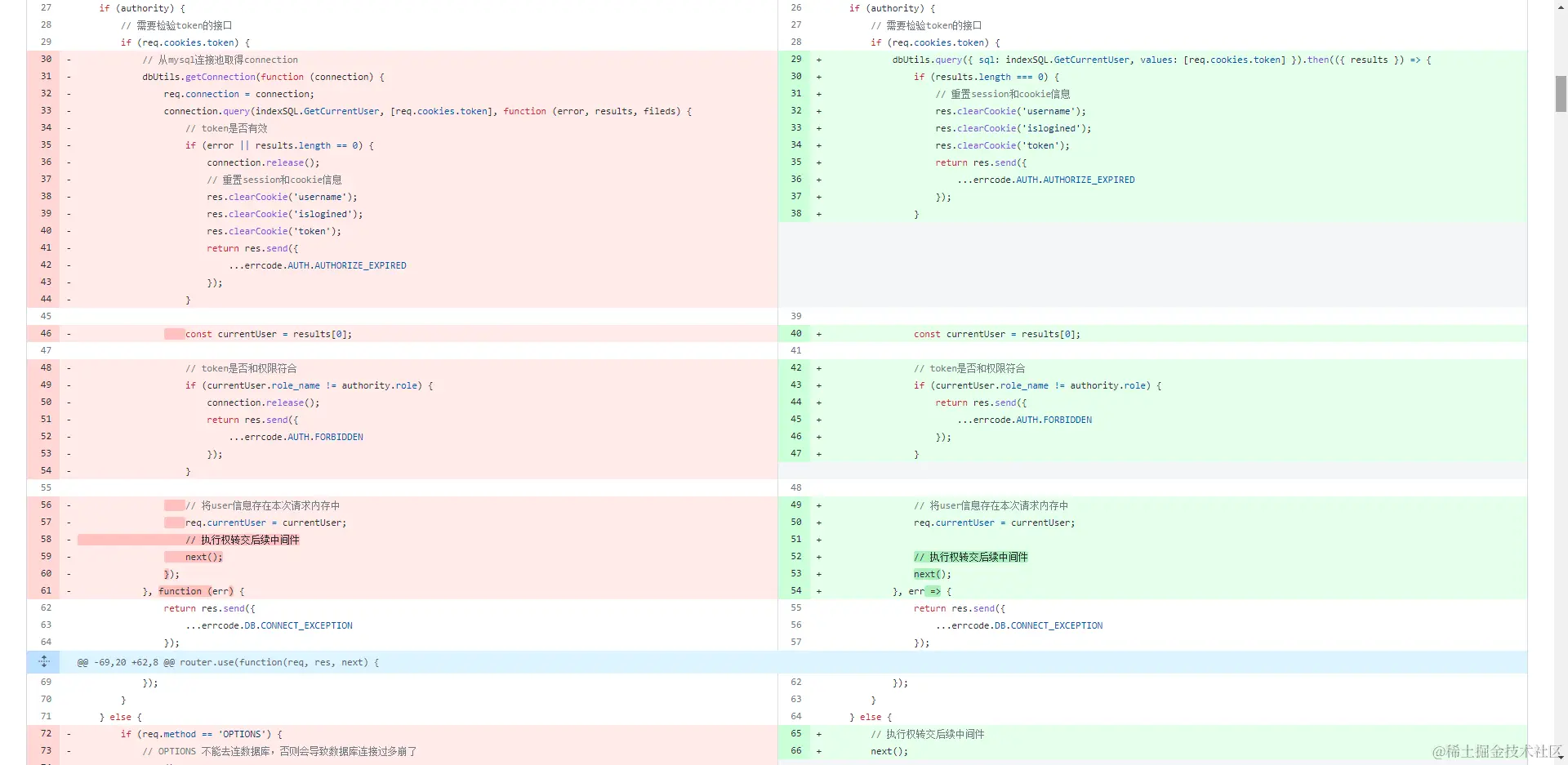
Task: Click '...errcode.DB.CONNECT_EXCEPTION' on old line 63
Action: pos(269,625)
